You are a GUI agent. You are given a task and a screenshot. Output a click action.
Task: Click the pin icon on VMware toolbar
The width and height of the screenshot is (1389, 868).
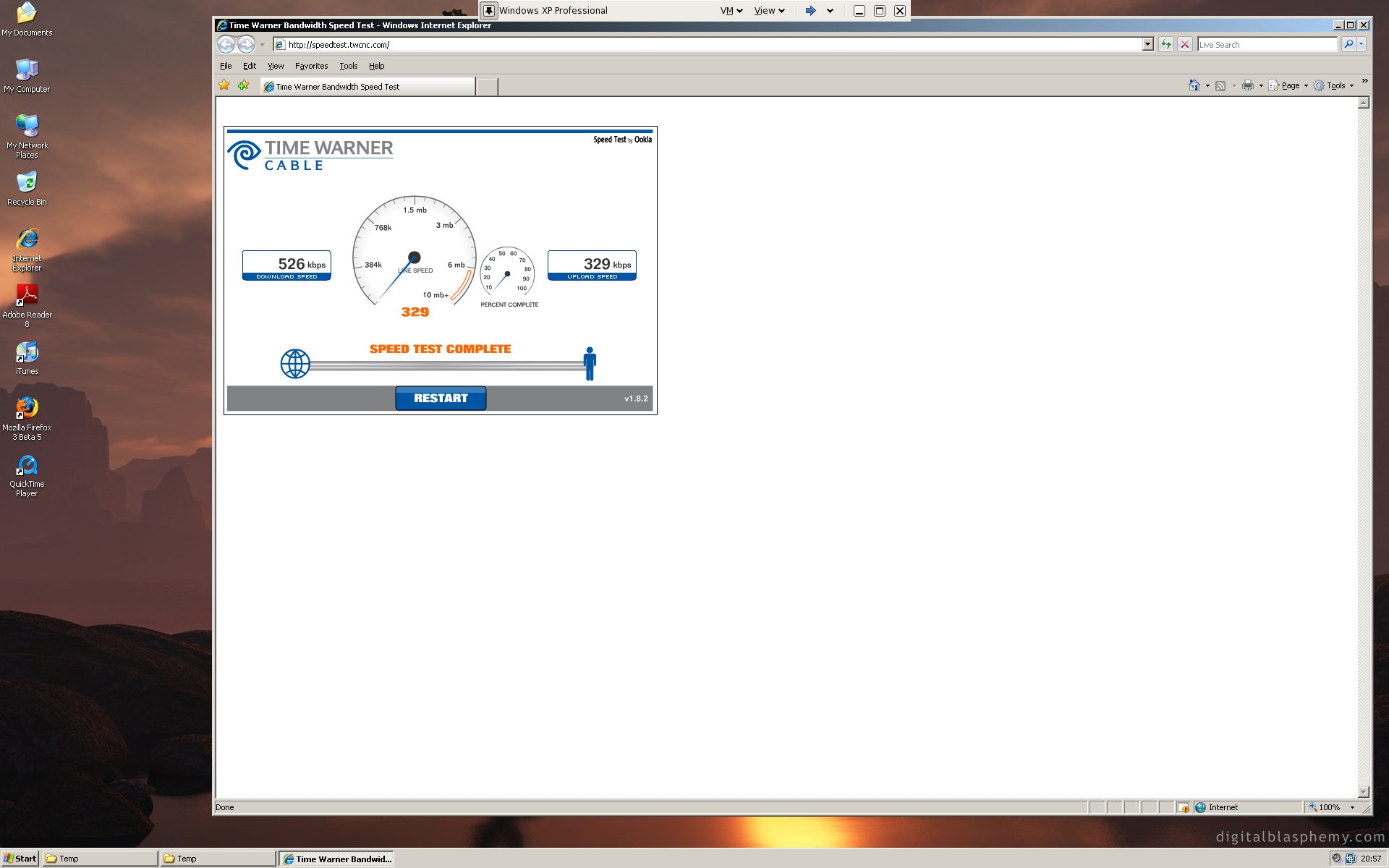point(489,11)
